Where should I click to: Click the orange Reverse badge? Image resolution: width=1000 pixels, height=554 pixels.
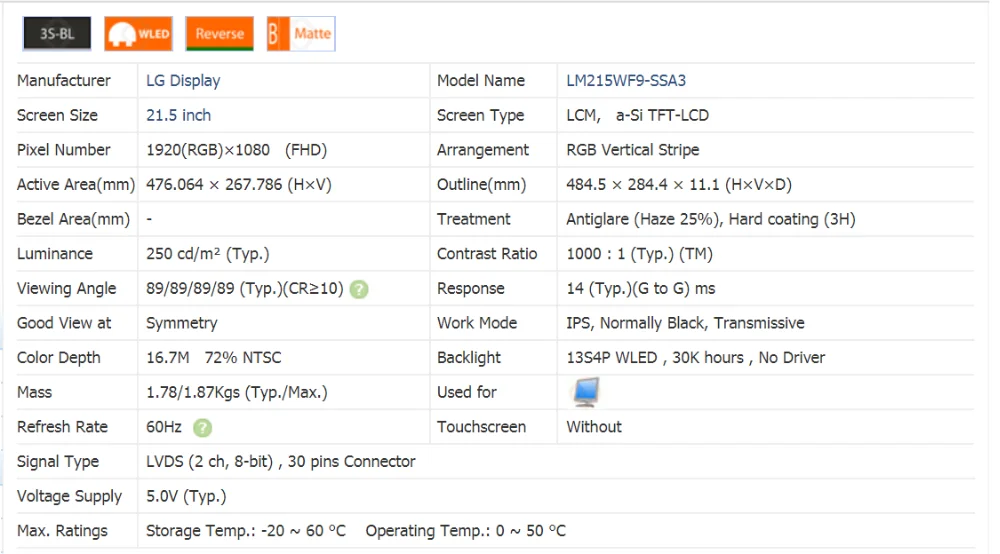(219, 34)
